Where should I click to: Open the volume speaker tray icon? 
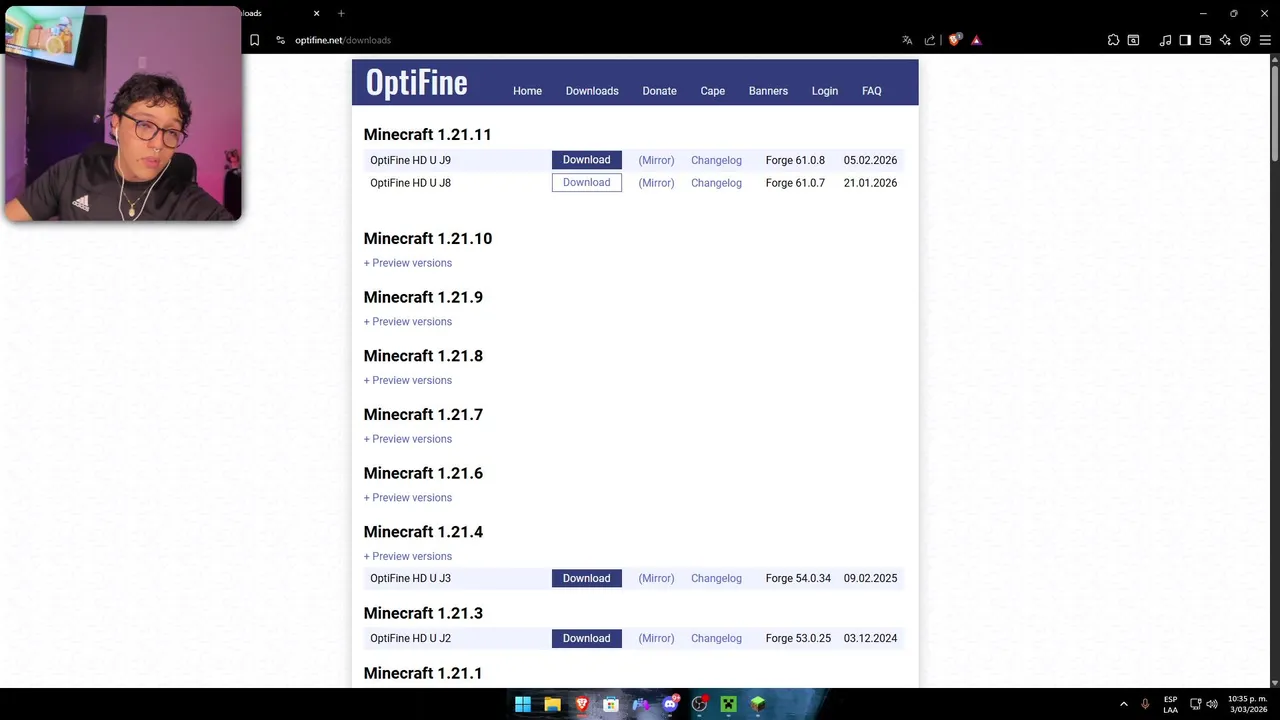1212,704
